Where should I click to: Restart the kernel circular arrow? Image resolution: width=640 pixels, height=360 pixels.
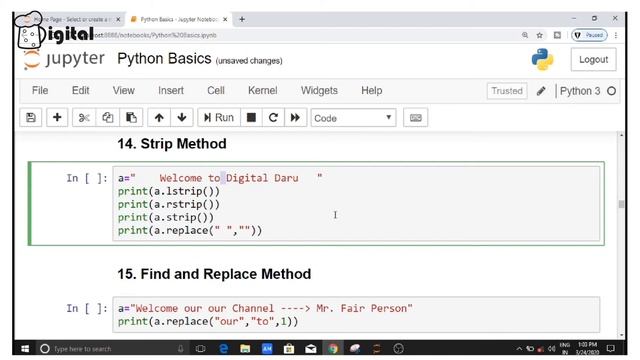273,118
